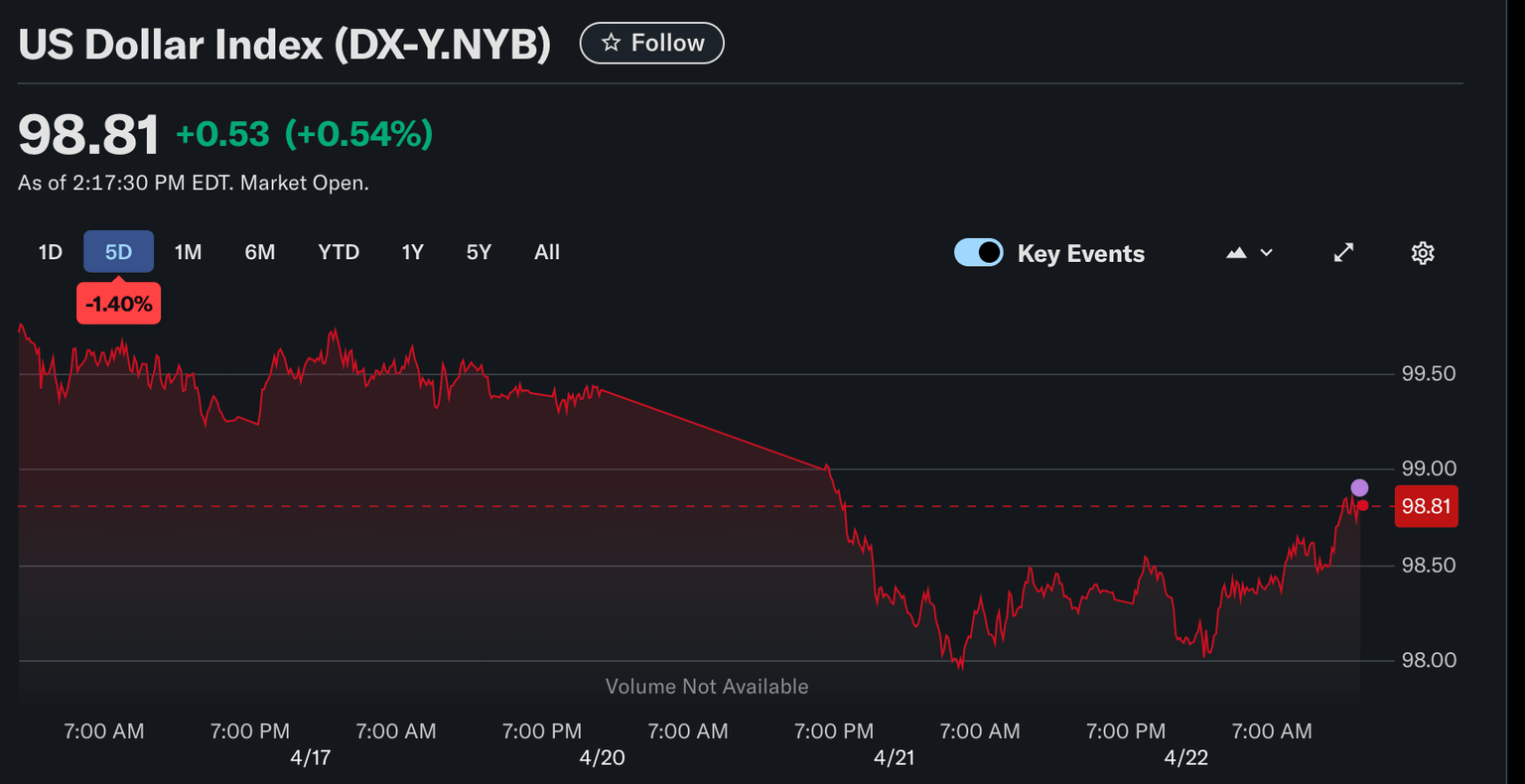Switch to the 1Y timeframe
This screenshot has height=784, width=1525.
tap(413, 252)
